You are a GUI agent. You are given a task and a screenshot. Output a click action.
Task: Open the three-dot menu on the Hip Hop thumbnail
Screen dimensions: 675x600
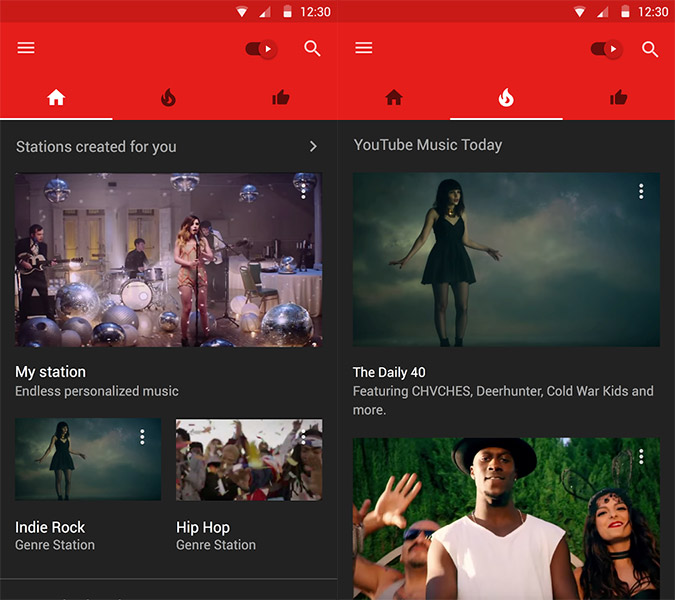(303, 437)
